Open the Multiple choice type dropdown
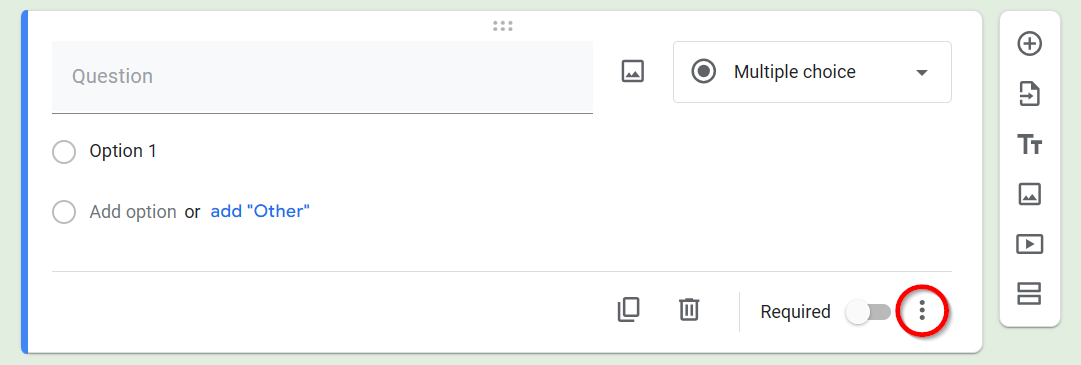The height and width of the screenshot is (365, 1081). click(812, 72)
